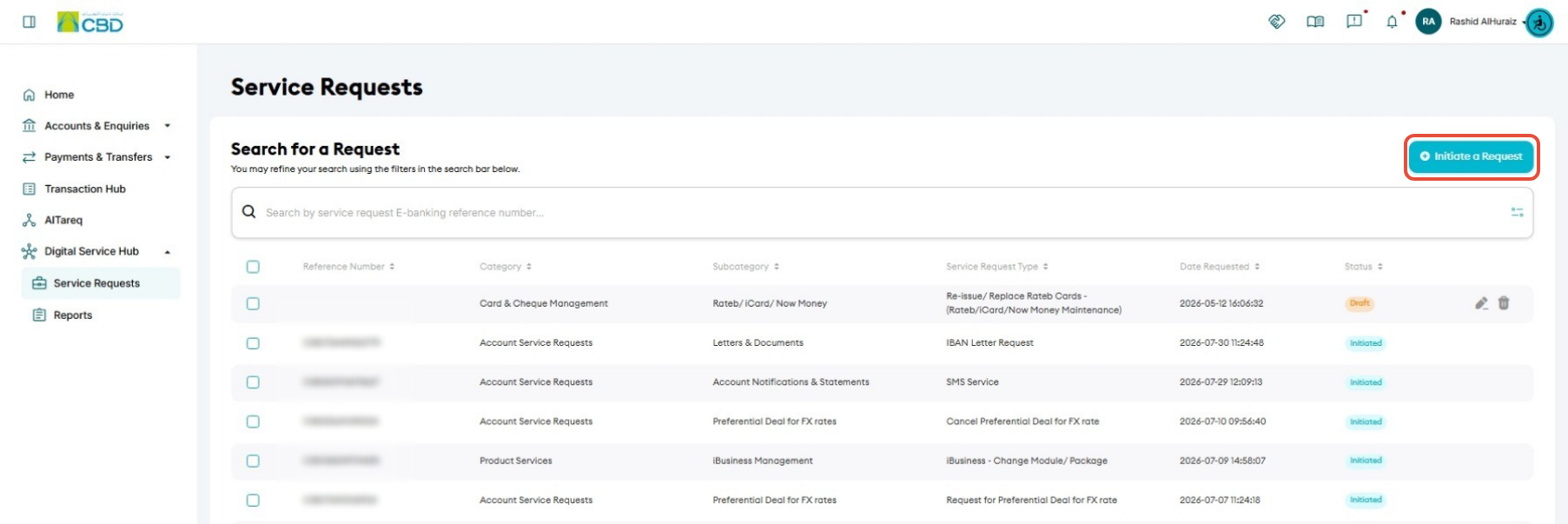This screenshot has width=1568, height=524.
Task: Edit the draft request pencil icon
Action: tap(1481, 303)
